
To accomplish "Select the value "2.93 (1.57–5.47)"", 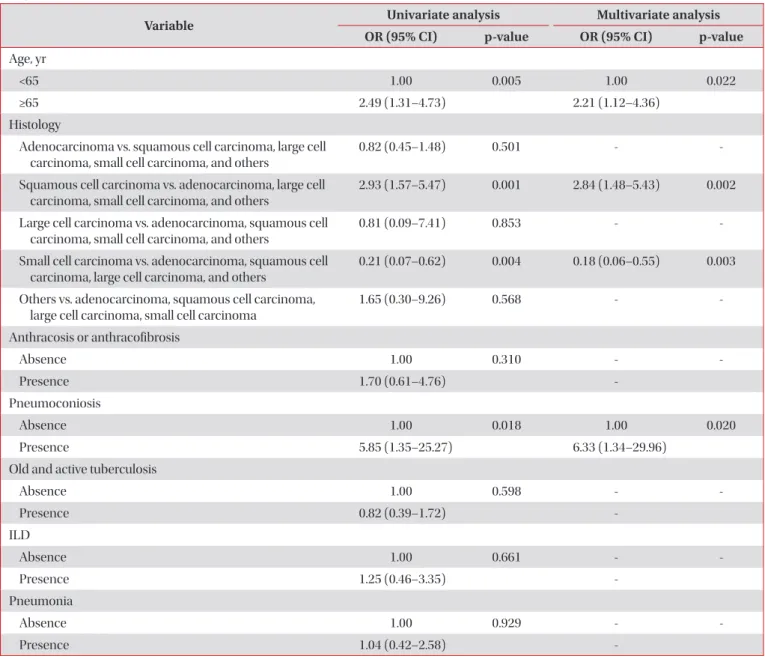I will point(402,185).
